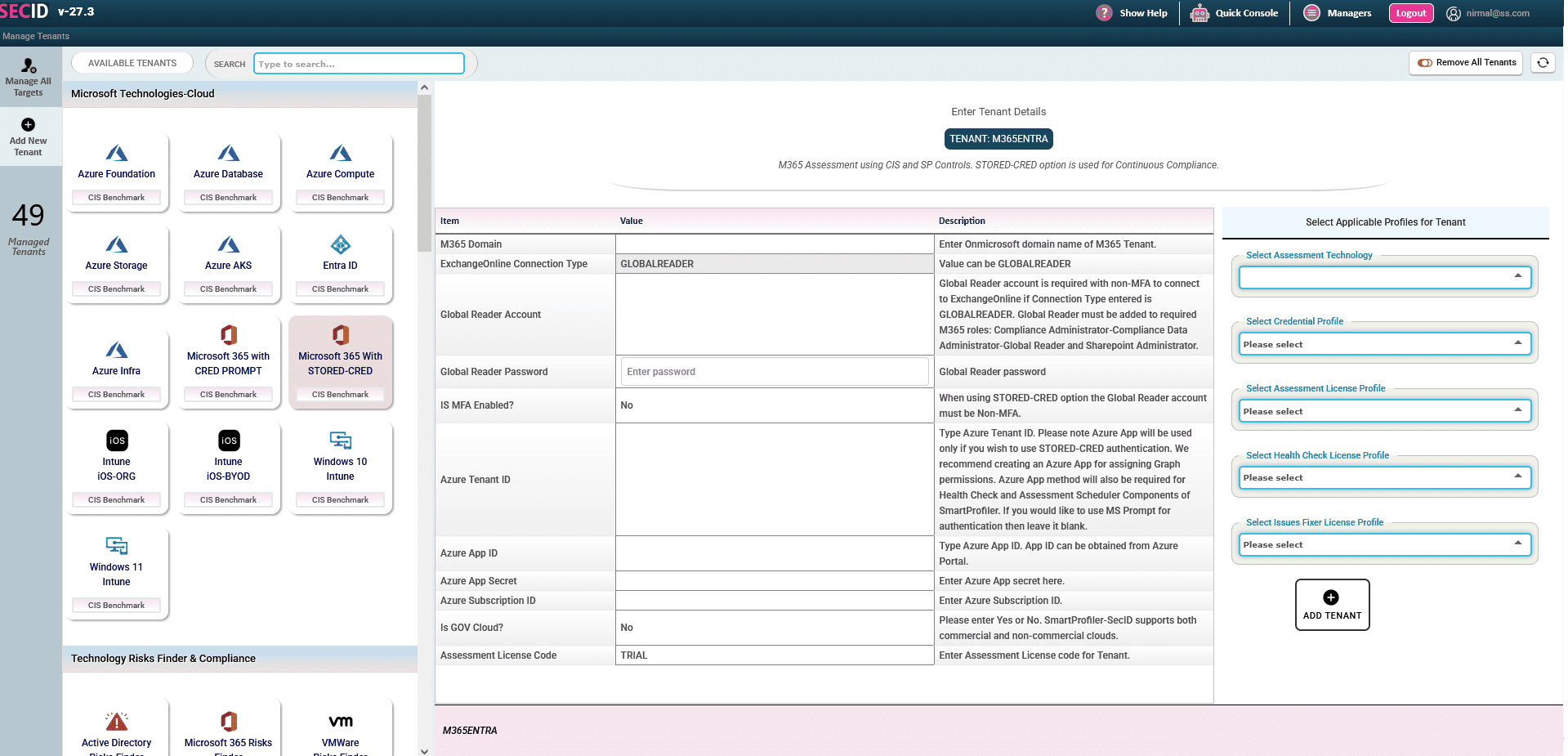
Task: Select the Entra ID tenant icon
Action: (341, 244)
